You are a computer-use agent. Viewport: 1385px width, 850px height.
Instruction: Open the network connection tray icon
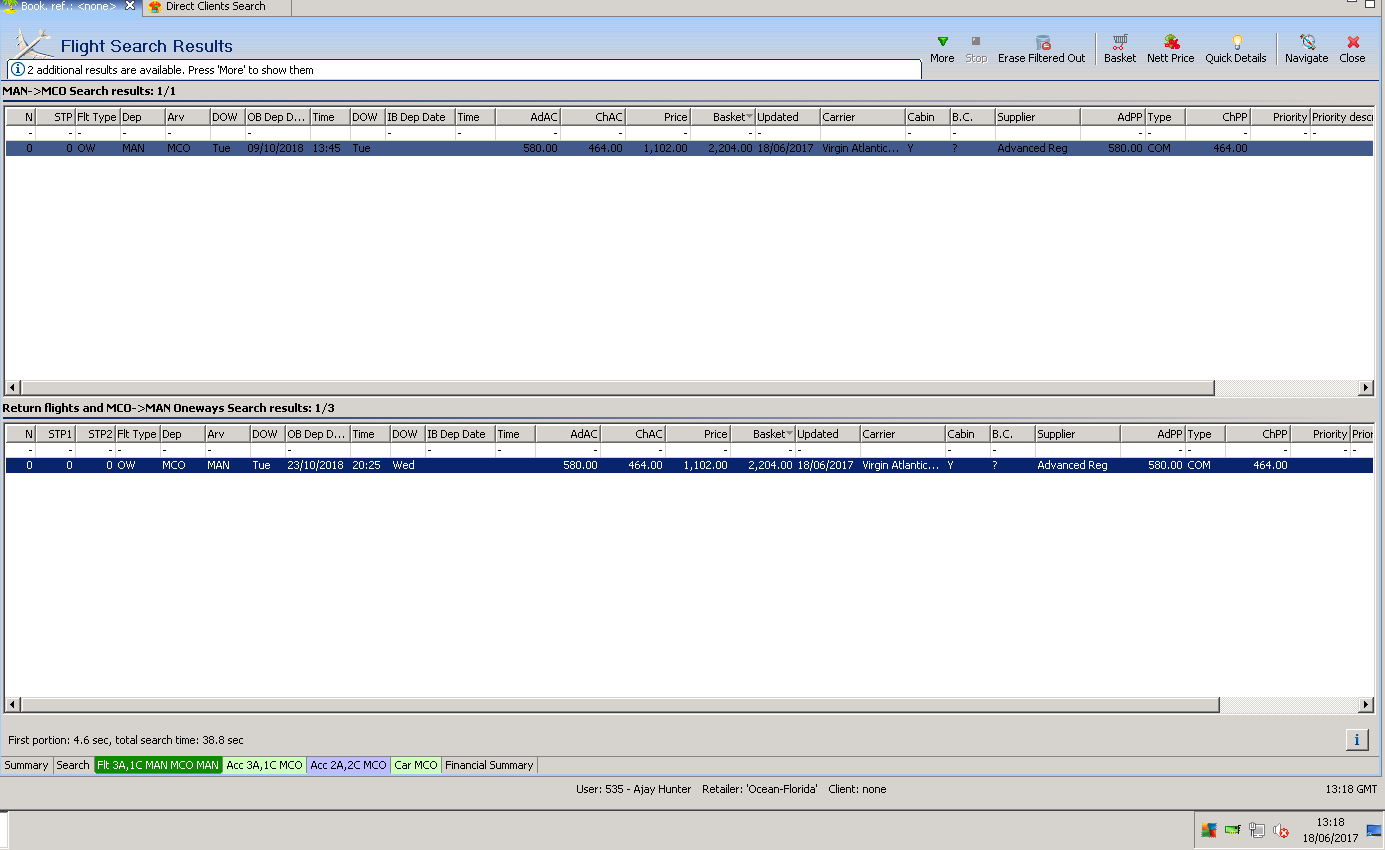(1257, 830)
